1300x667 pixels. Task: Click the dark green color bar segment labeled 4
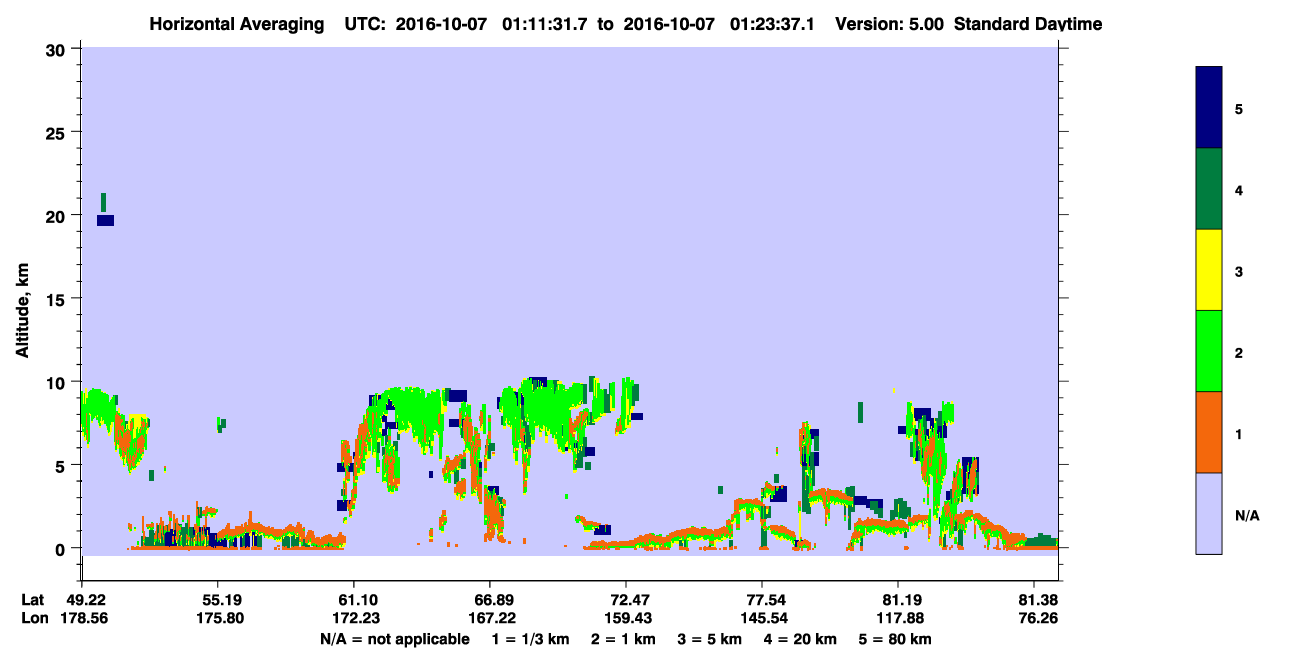pos(1209,189)
